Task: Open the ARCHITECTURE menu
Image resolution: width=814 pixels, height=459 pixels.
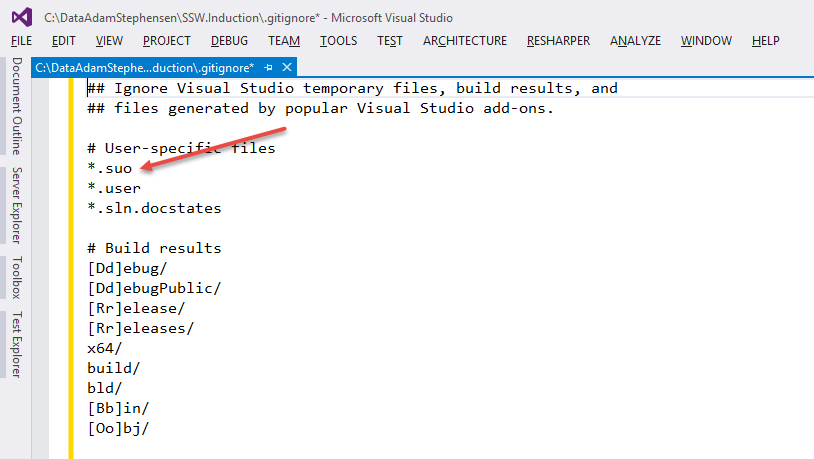Action: click(464, 41)
